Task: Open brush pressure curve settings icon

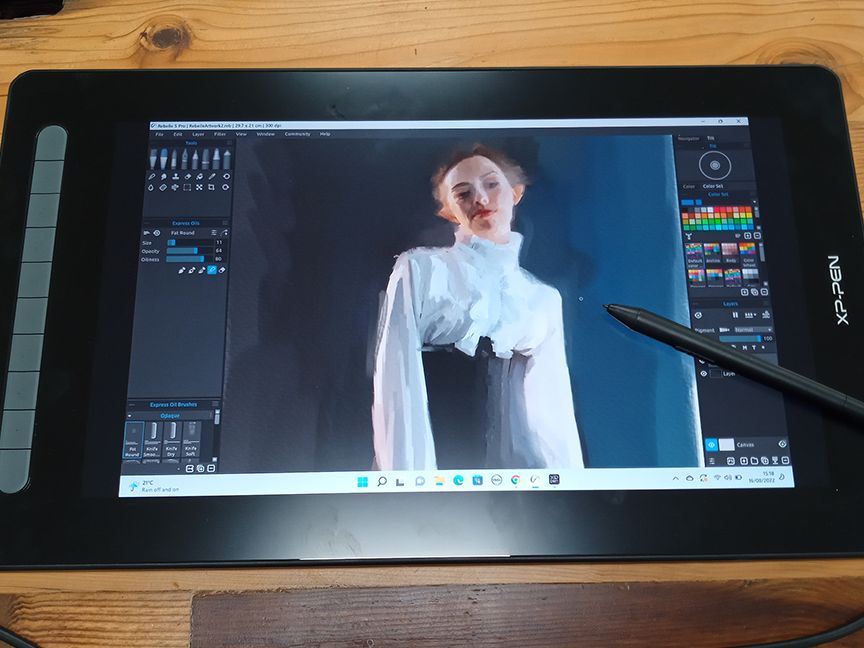Action: pyautogui.click(x=224, y=233)
